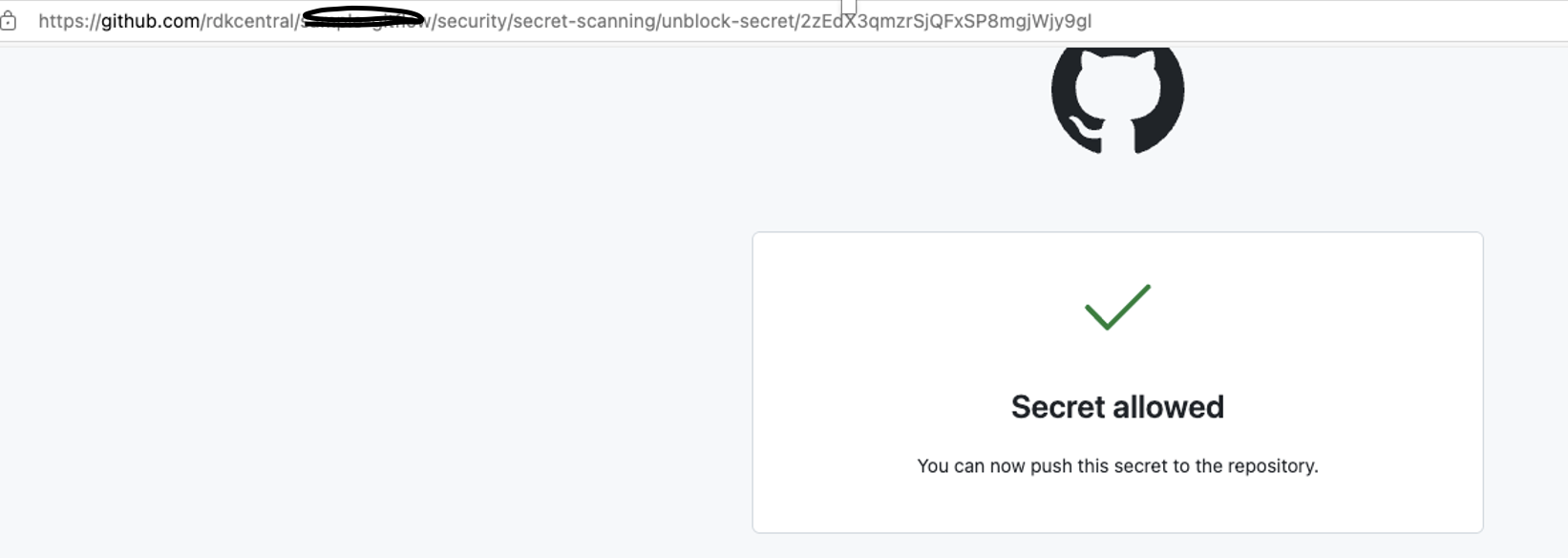Click the "https://" prefix in the URL
Image resolution: width=1568 pixels, height=558 pixels.
(x=69, y=21)
